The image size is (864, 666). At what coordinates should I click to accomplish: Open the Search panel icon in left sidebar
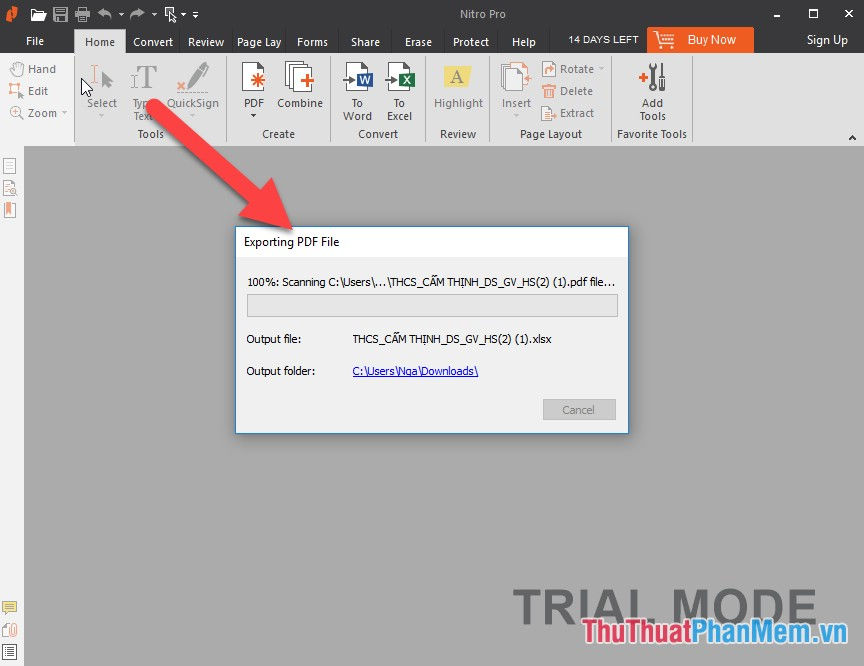click(x=10, y=188)
